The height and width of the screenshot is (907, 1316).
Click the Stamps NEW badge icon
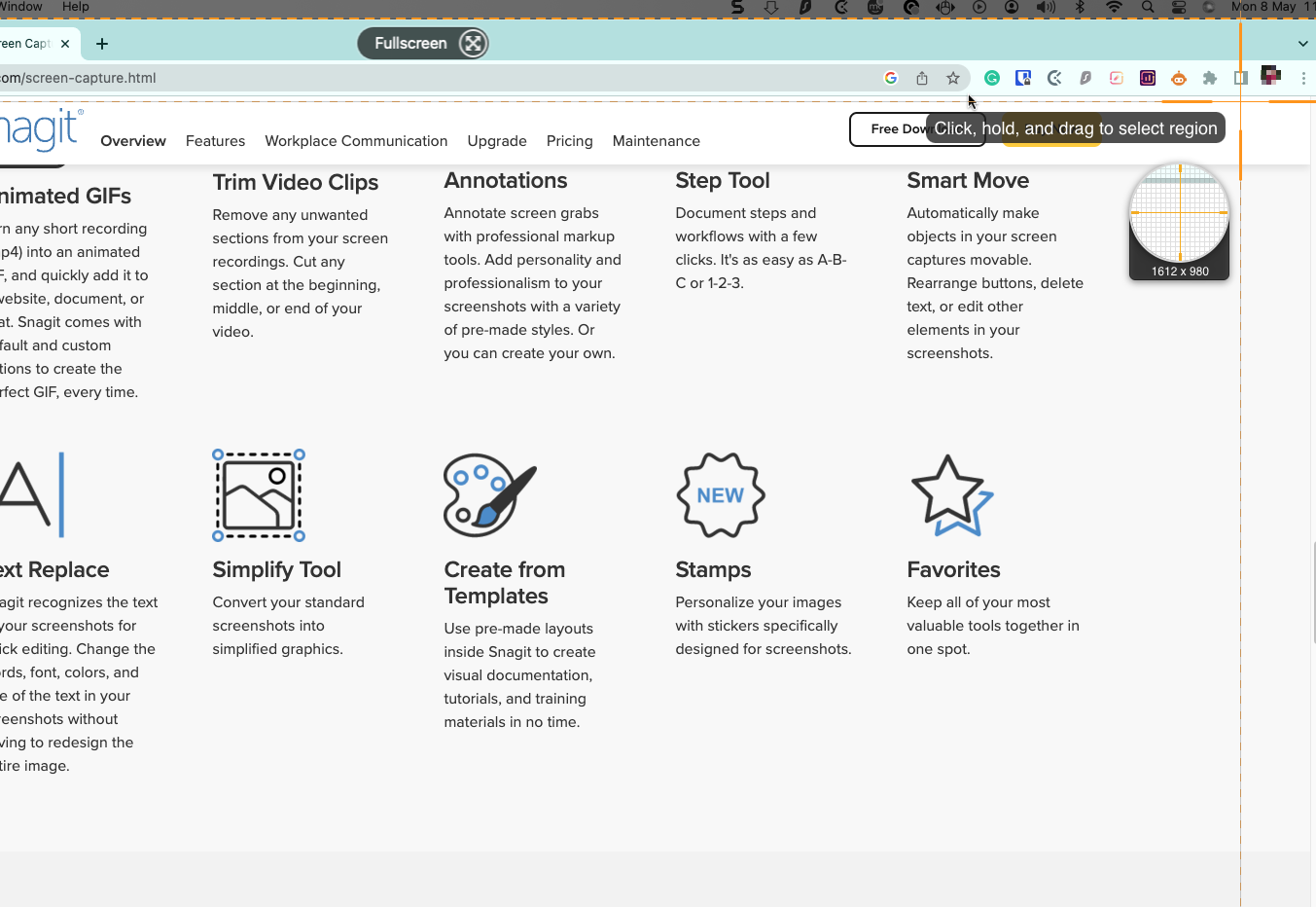(721, 495)
